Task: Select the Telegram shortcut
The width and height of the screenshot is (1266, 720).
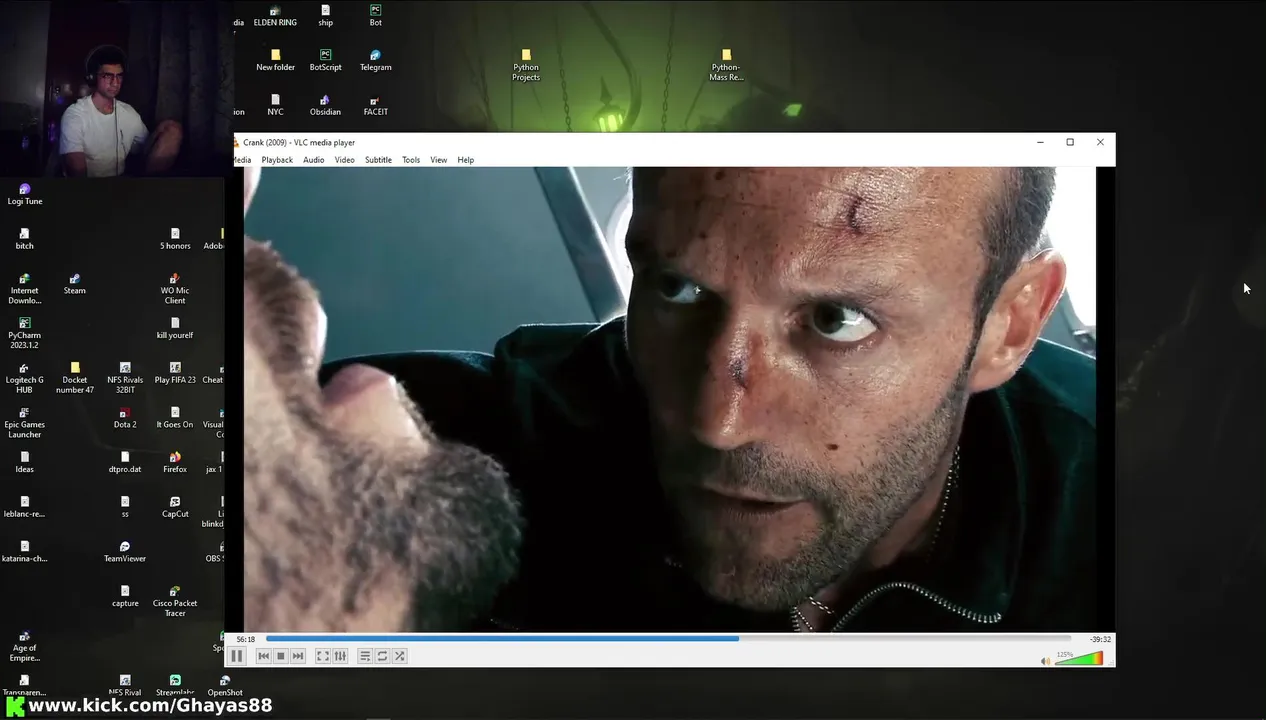Action: 375,60
